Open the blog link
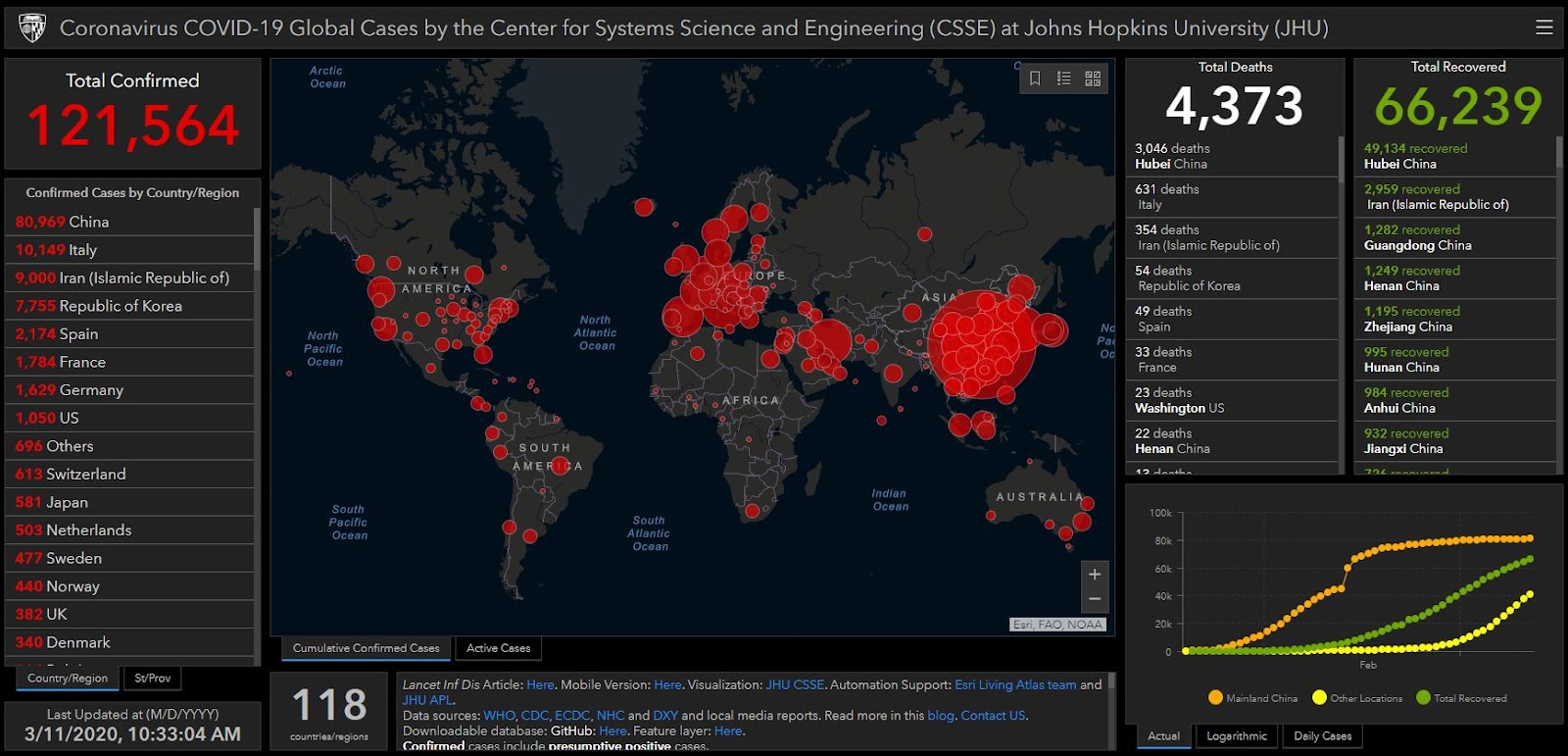This screenshot has height=756, width=1568. click(x=941, y=716)
